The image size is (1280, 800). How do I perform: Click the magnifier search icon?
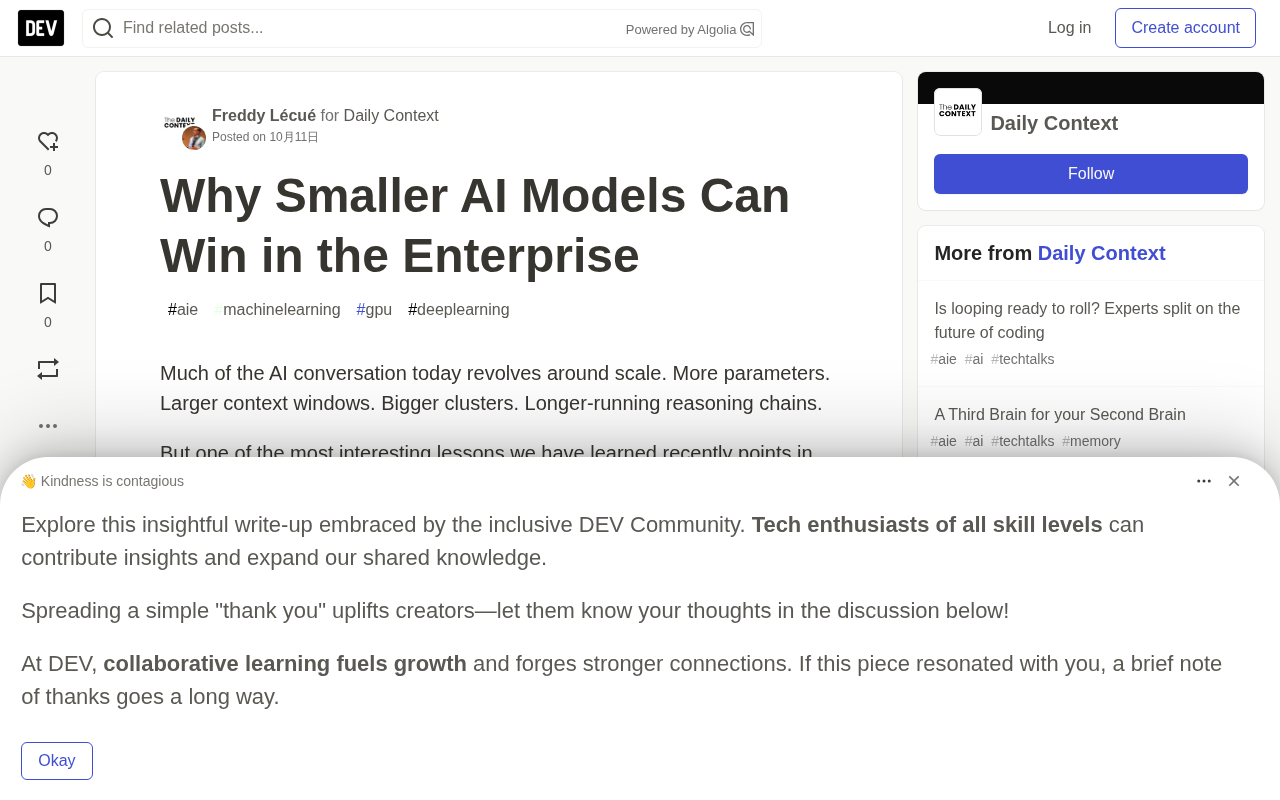coord(103,28)
